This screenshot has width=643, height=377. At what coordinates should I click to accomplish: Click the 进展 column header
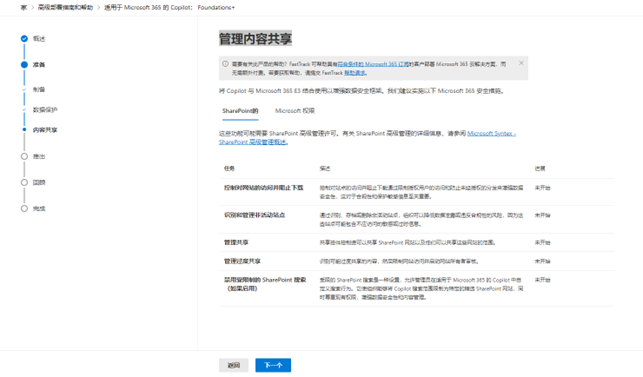[540, 168]
